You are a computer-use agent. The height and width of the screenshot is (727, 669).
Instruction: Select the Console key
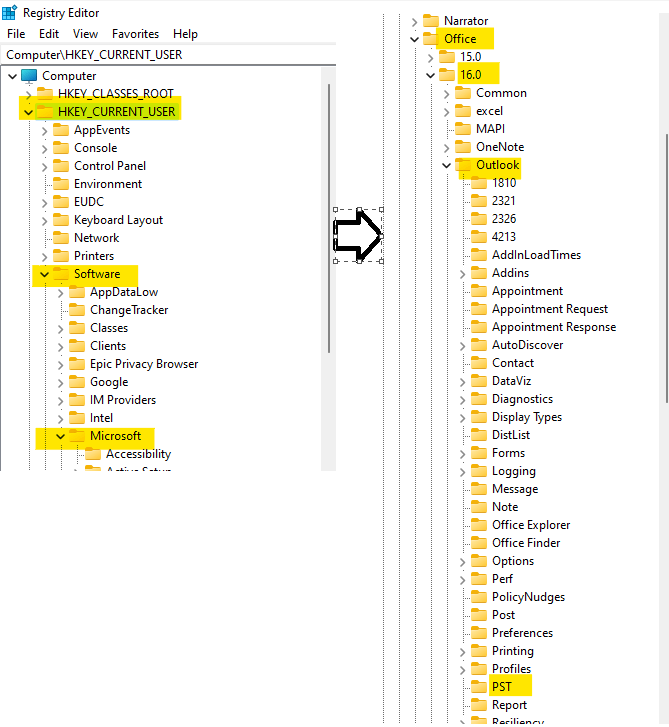click(96, 148)
